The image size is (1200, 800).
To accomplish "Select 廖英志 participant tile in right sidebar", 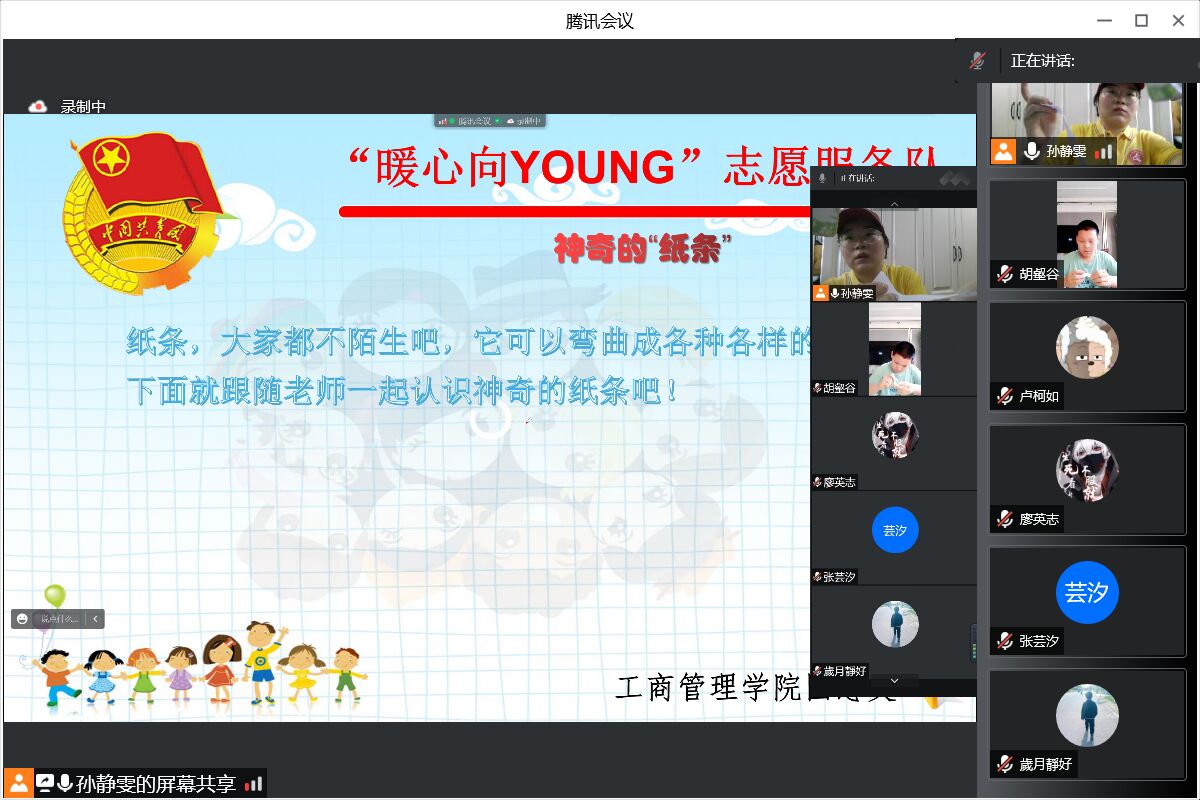I will pos(1087,479).
